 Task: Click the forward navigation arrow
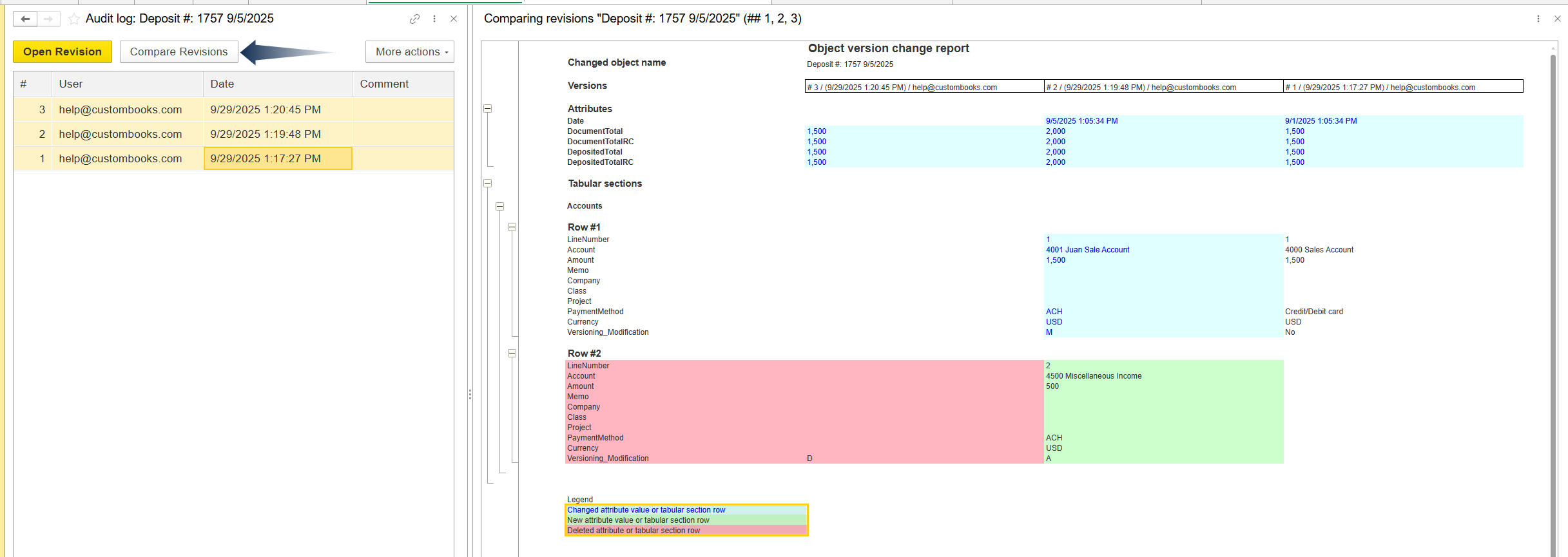tap(48, 19)
